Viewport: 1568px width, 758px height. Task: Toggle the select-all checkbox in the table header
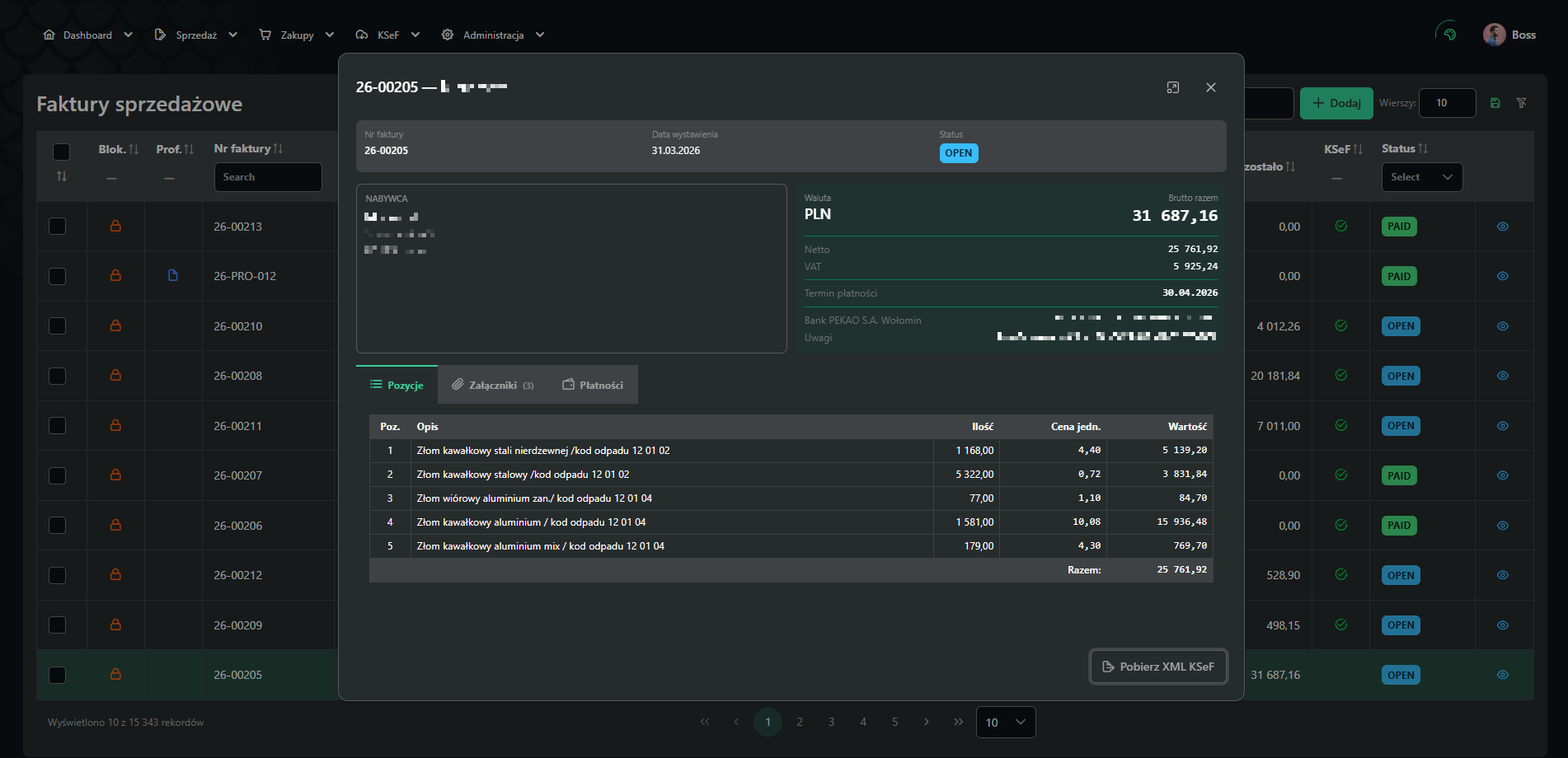(x=61, y=152)
